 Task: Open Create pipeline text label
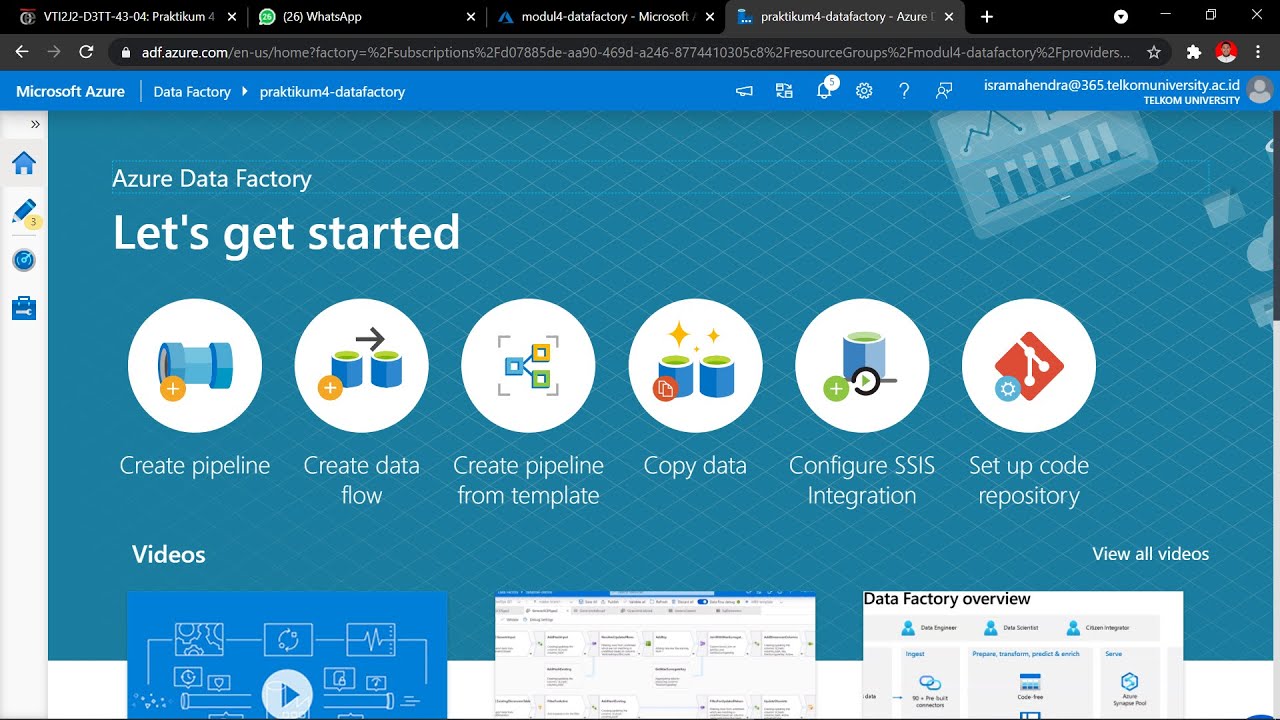tap(195, 466)
